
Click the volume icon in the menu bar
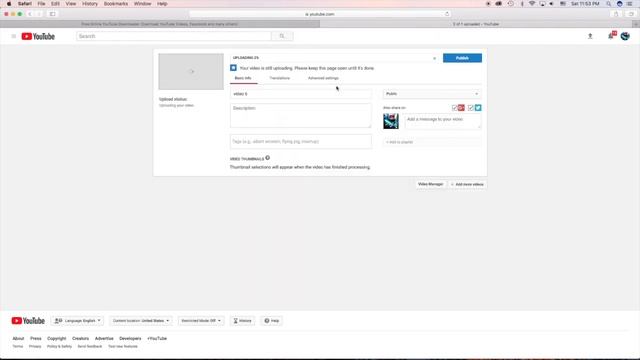coord(551,4)
